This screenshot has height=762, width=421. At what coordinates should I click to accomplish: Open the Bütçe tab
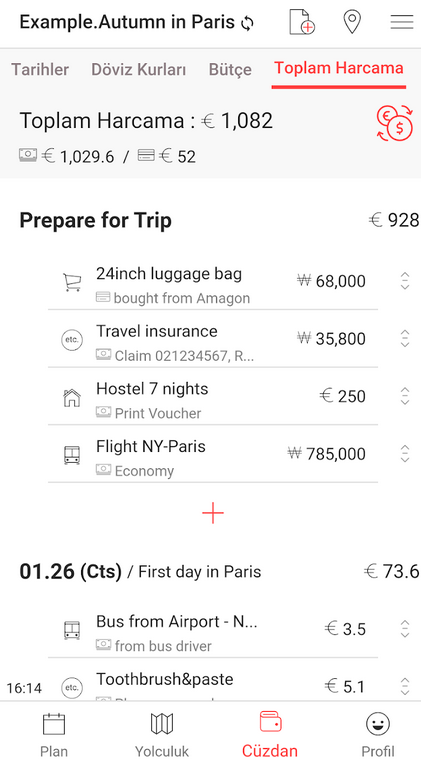coord(230,69)
